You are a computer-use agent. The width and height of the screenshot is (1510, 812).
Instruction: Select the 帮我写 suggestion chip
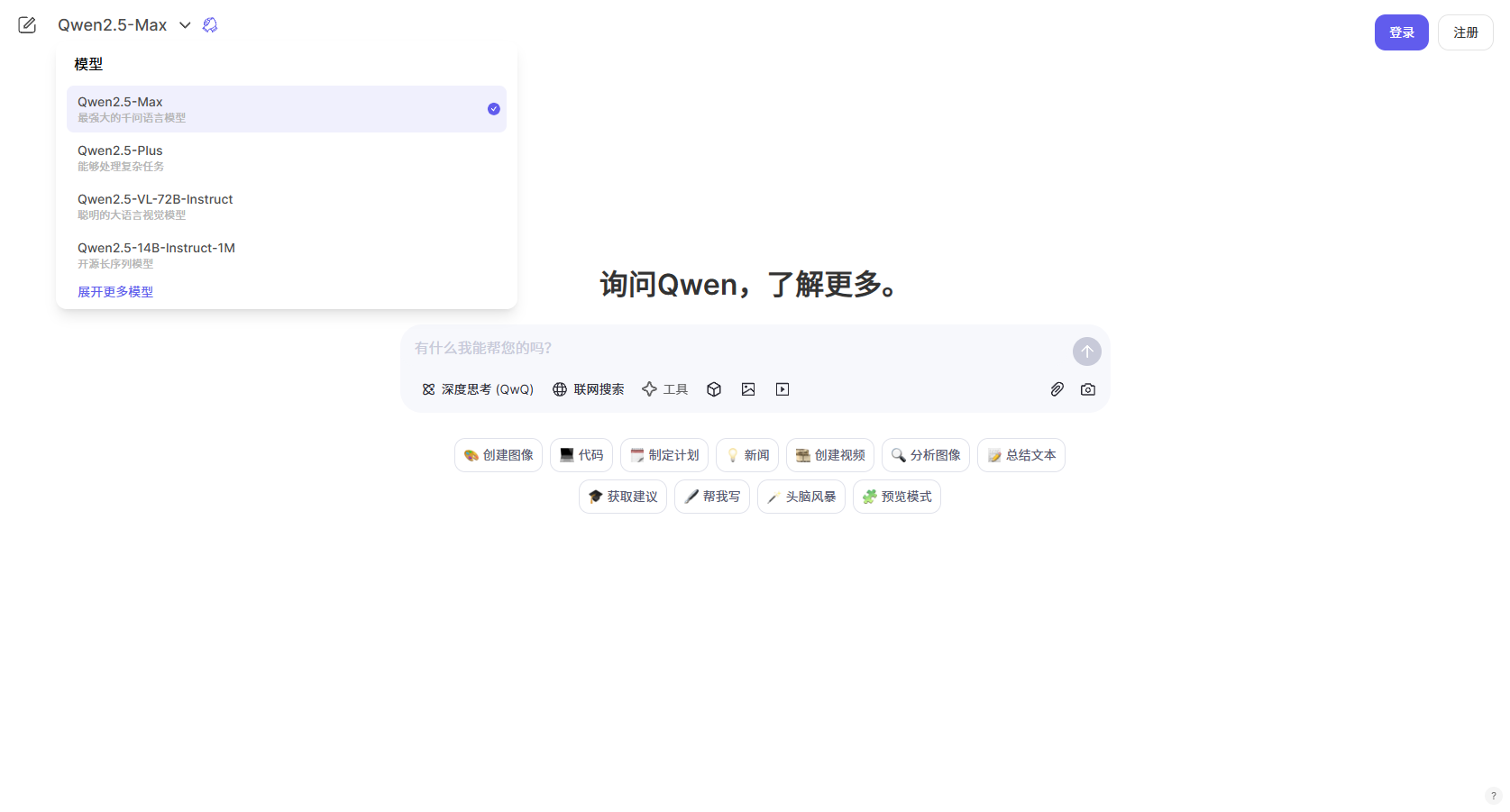point(712,497)
